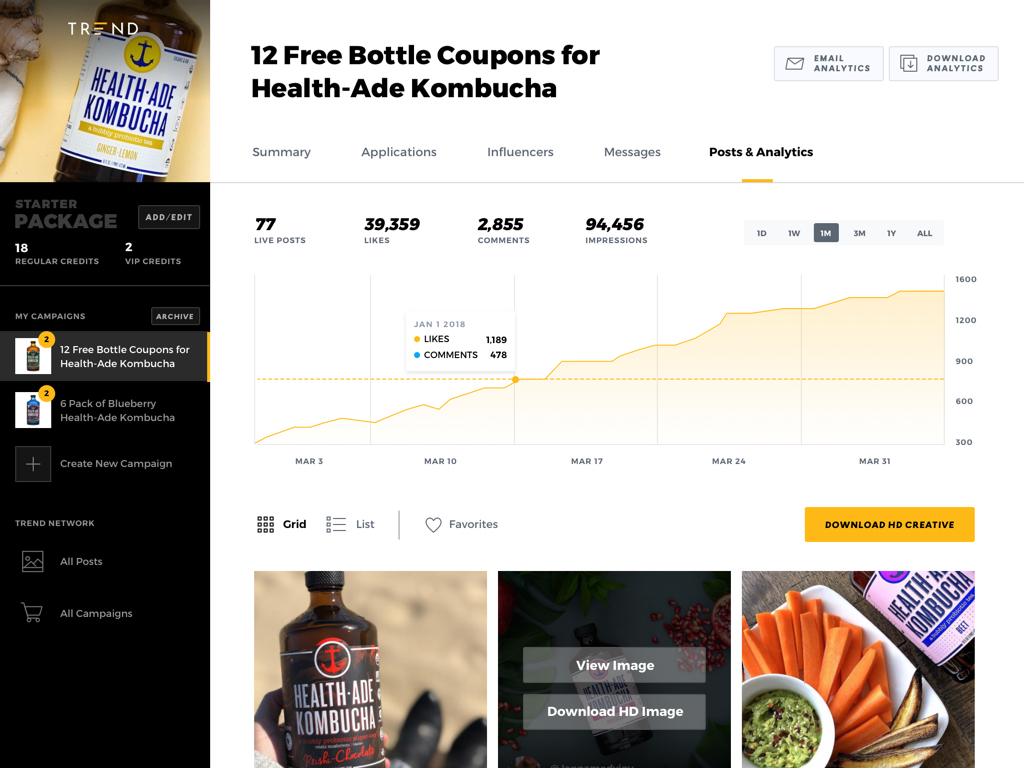Select the 1D time range
Viewport: 1024px width, 768px height.
pyautogui.click(x=761, y=233)
